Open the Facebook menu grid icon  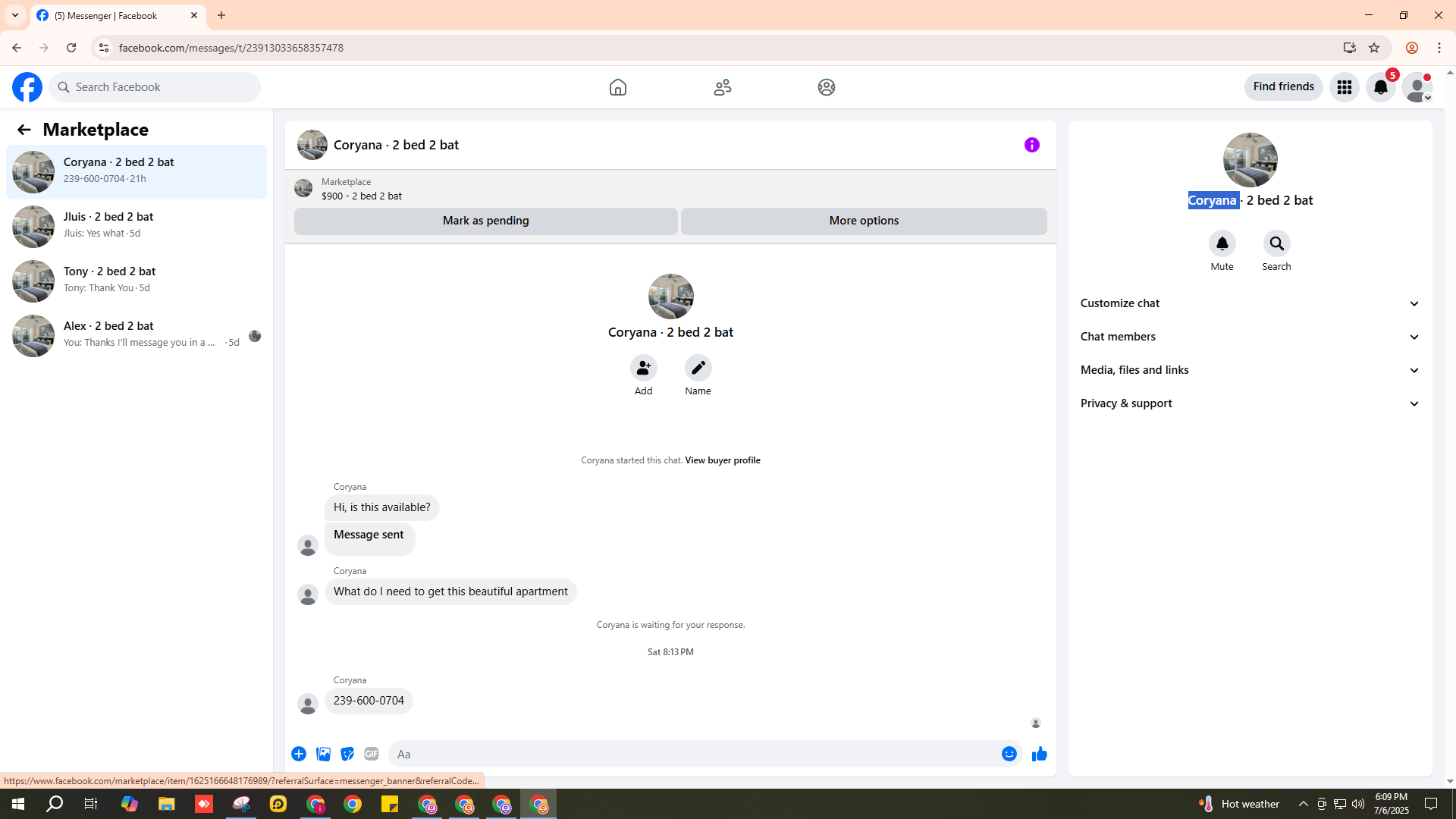1345,87
